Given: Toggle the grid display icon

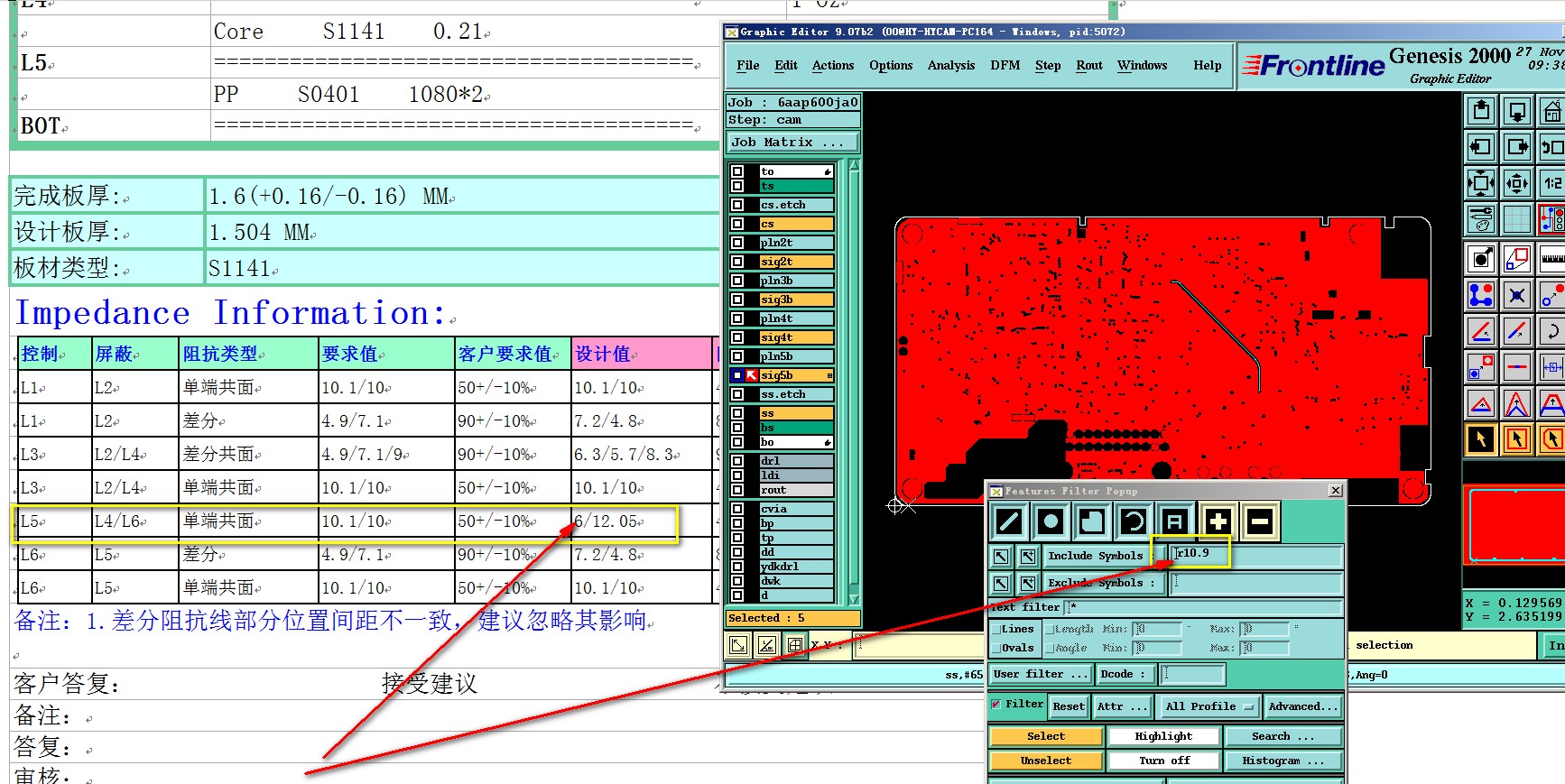Looking at the screenshot, I should pos(1517,219).
